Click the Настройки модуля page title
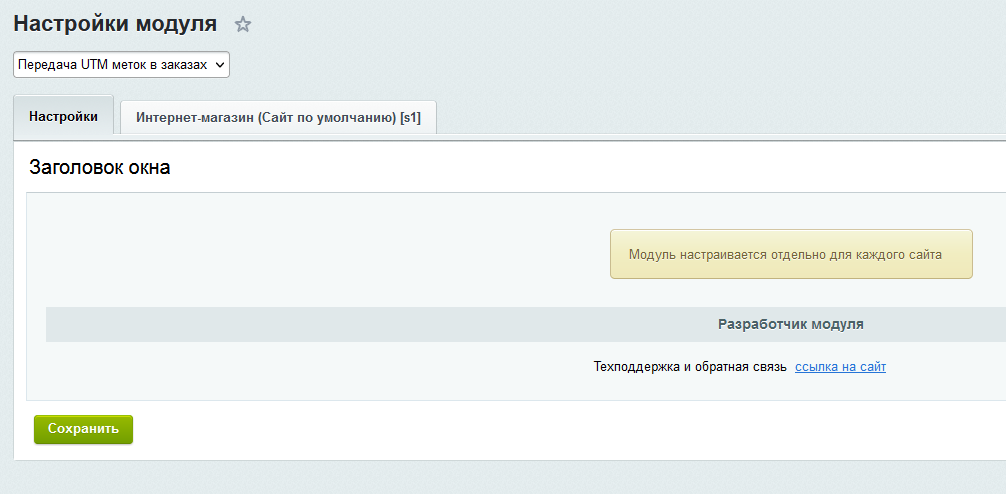Screen dimensions: 1006x494 click(115, 24)
